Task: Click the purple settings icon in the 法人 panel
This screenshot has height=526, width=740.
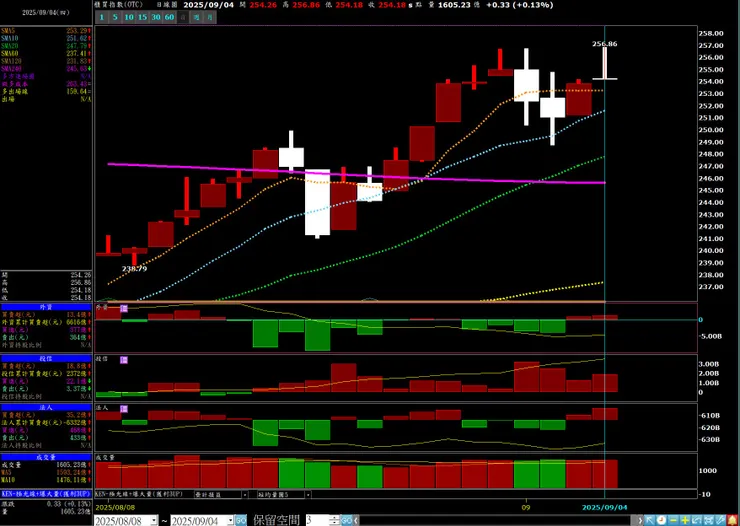Action: click(124, 409)
